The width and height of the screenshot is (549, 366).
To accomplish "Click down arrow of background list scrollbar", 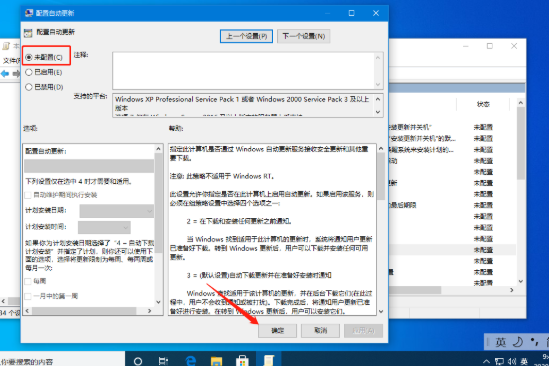I will [521, 281].
